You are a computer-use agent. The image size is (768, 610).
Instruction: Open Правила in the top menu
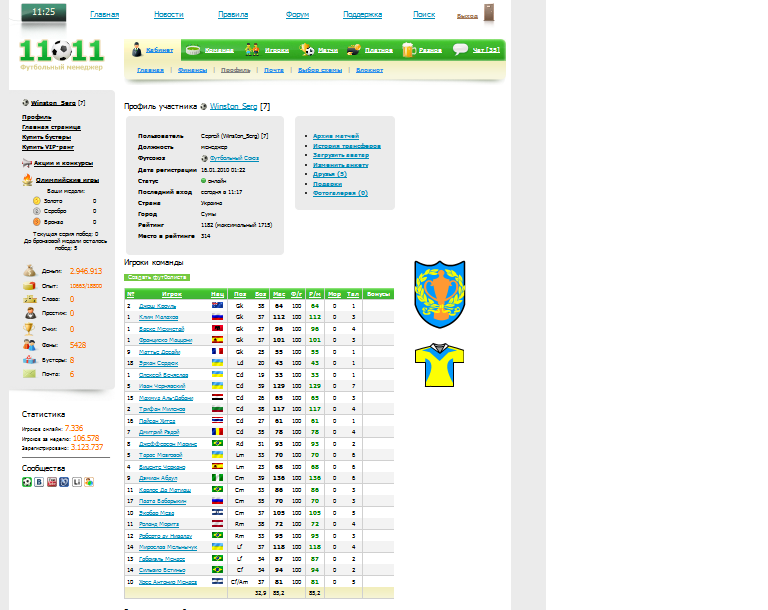click(232, 15)
